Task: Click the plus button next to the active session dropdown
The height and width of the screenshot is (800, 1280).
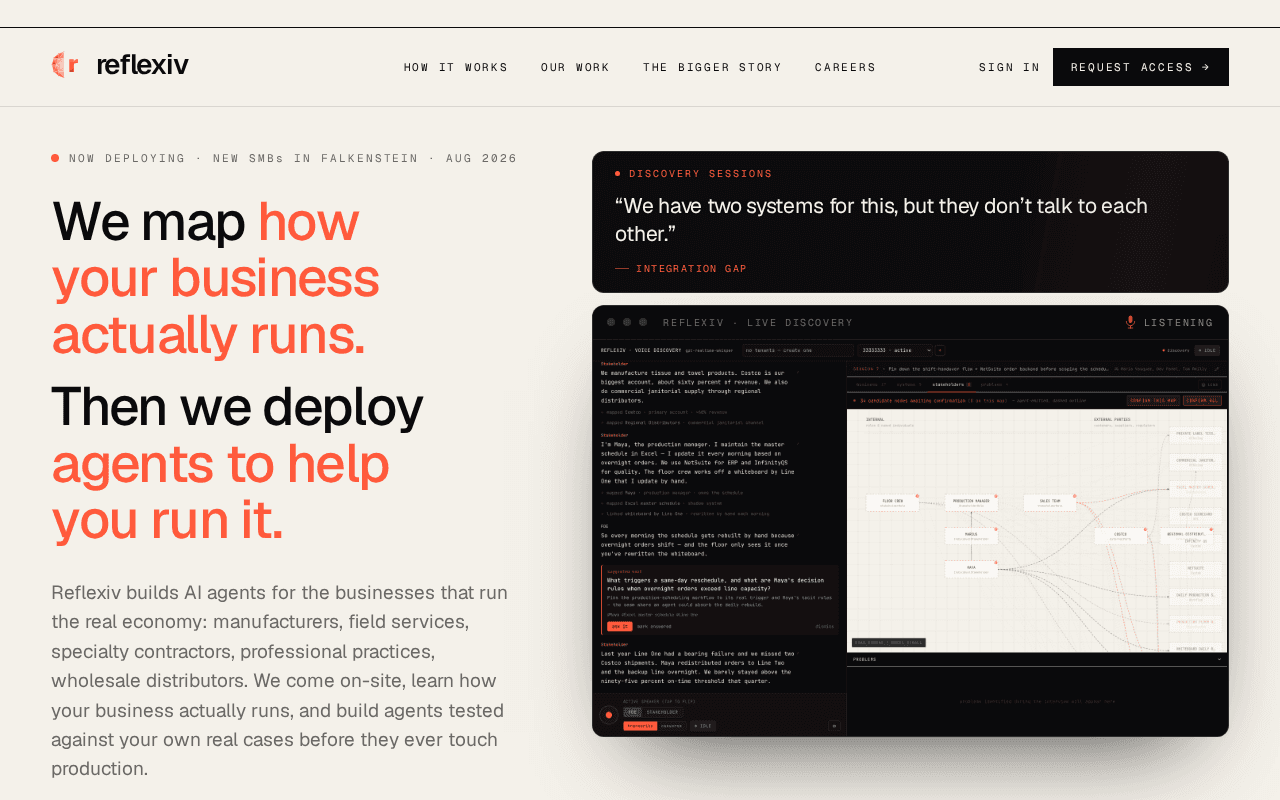Action: pyautogui.click(x=940, y=350)
